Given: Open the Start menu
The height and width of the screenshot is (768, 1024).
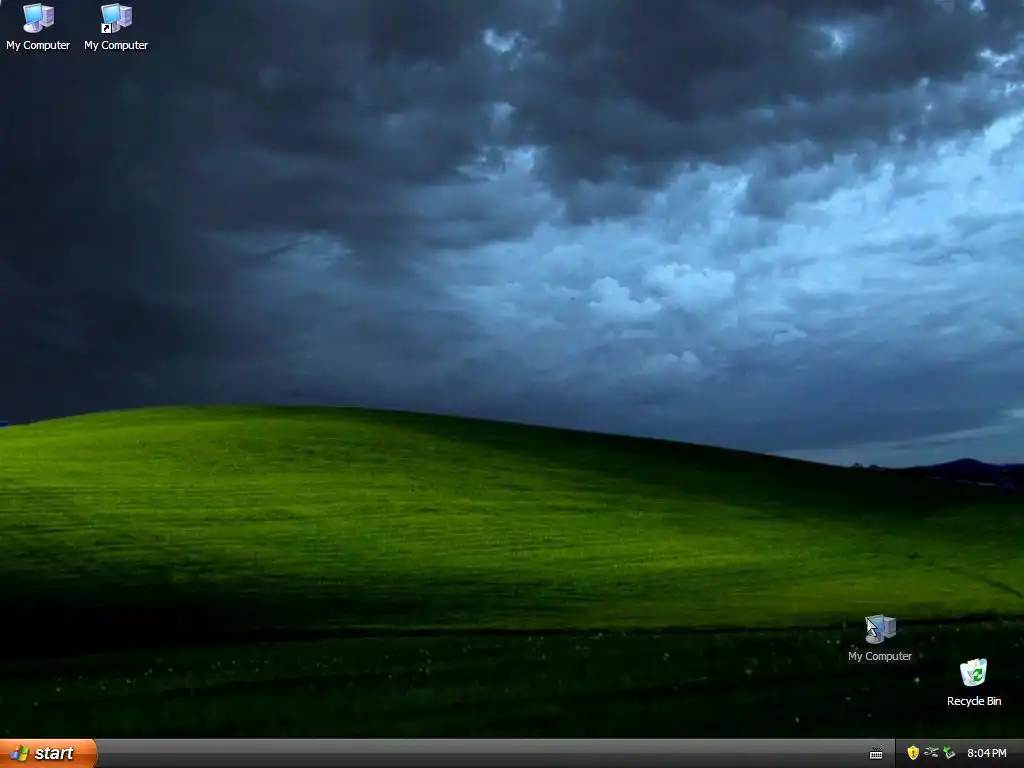Looking at the screenshot, I should click(48, 754).
